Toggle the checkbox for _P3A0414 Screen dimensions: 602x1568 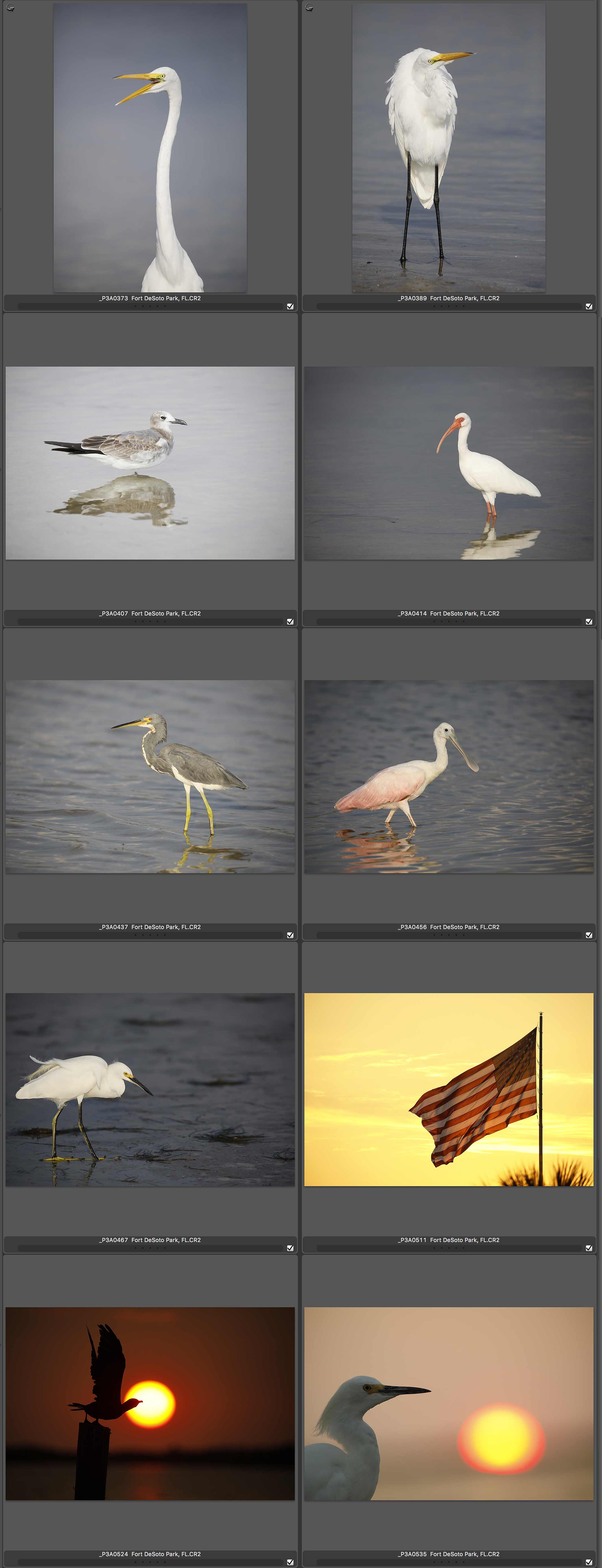pos(589,621)
